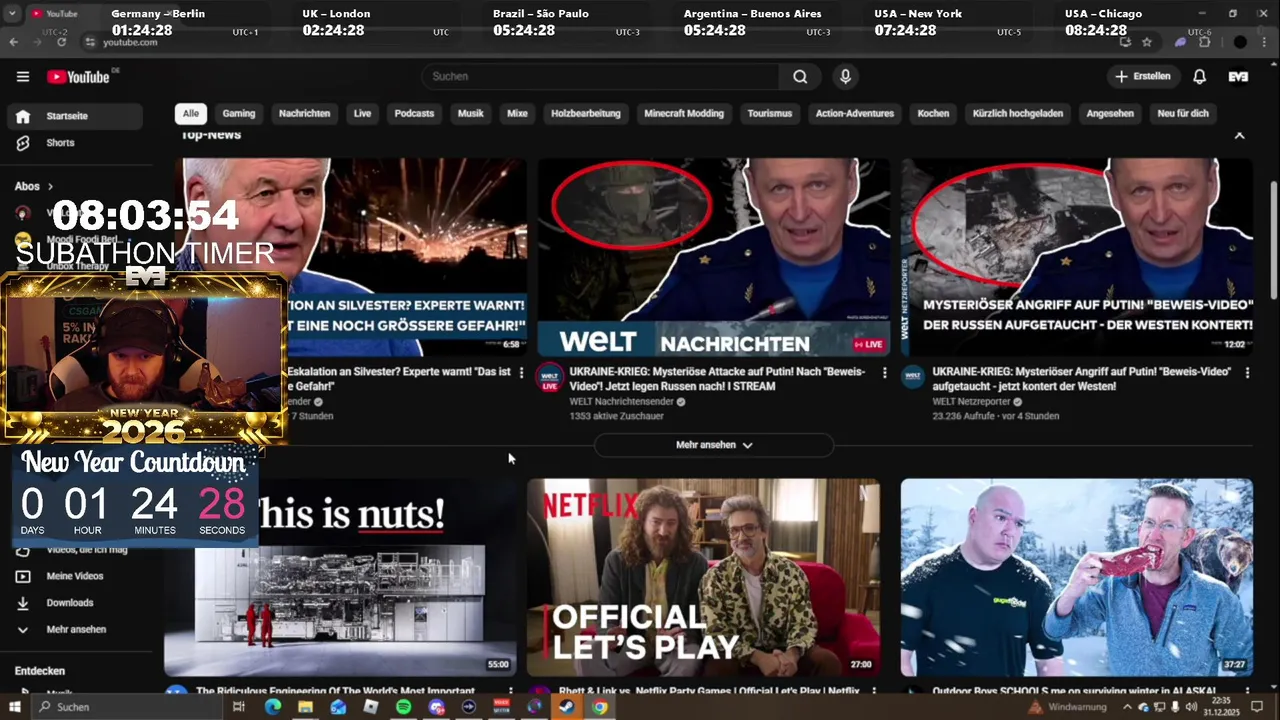
Task: Open the Windows Start menu
Action: 15,707
